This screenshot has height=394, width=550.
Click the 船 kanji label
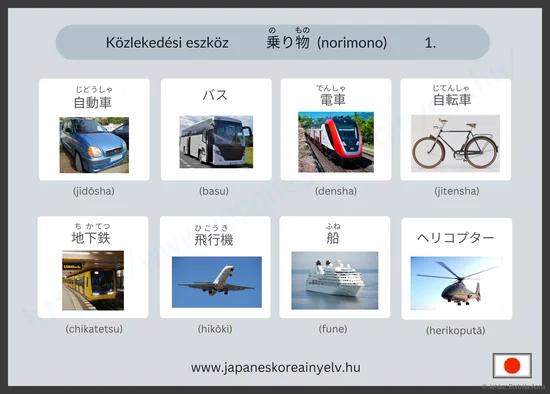[x=333, y=238]
